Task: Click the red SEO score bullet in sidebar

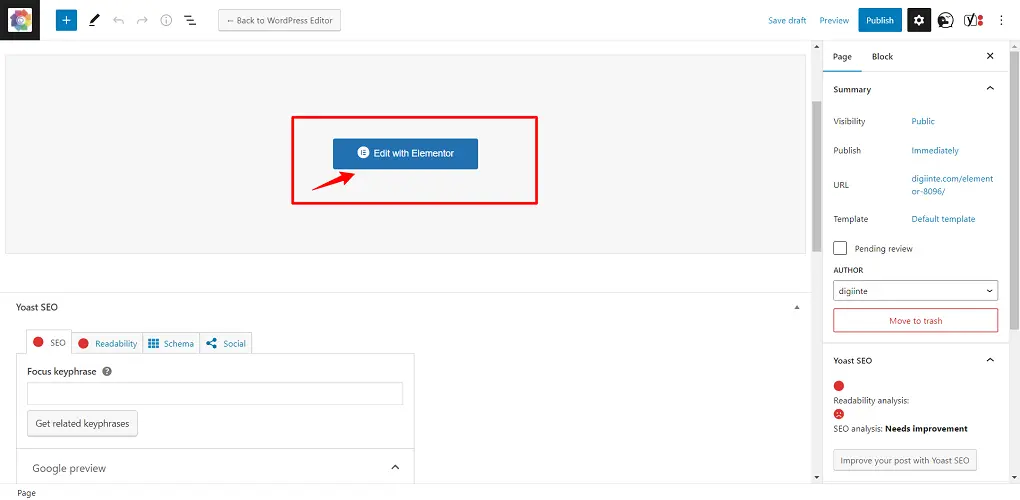Action: 839,386
